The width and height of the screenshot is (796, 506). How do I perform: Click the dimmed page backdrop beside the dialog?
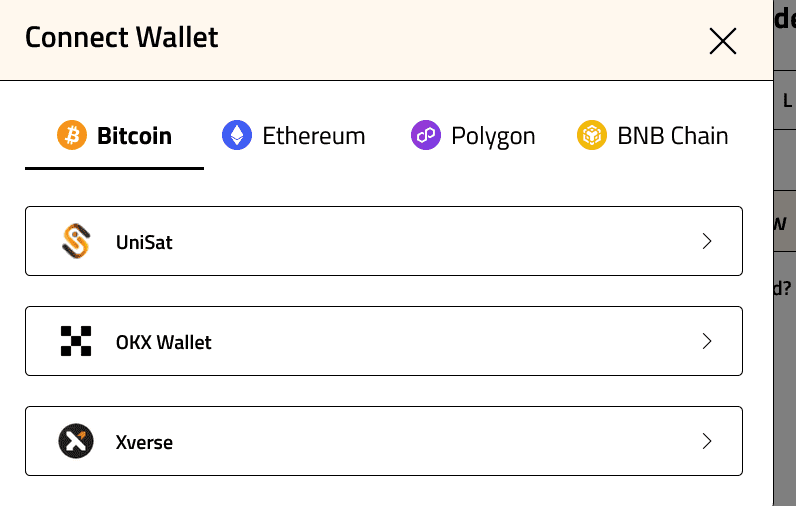(x=785, y=400)
